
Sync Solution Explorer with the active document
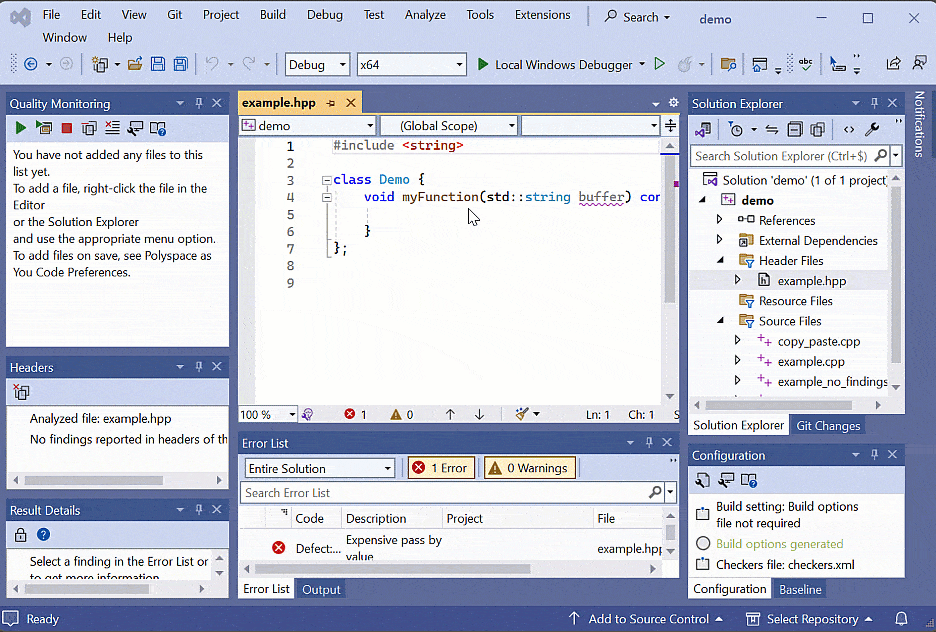(x=771, y=130)
